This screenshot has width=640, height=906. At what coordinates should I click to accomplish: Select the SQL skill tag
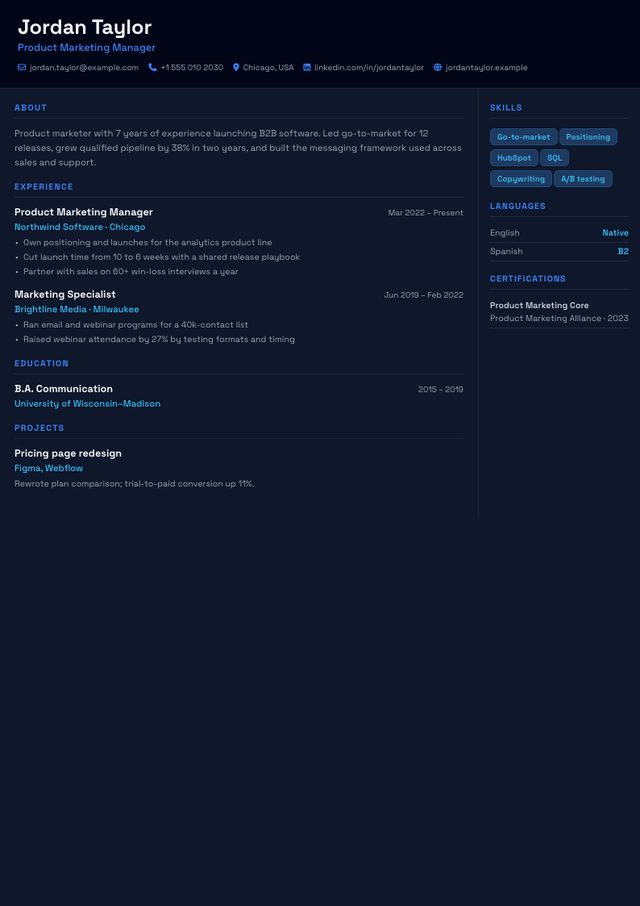click(555, 158)
